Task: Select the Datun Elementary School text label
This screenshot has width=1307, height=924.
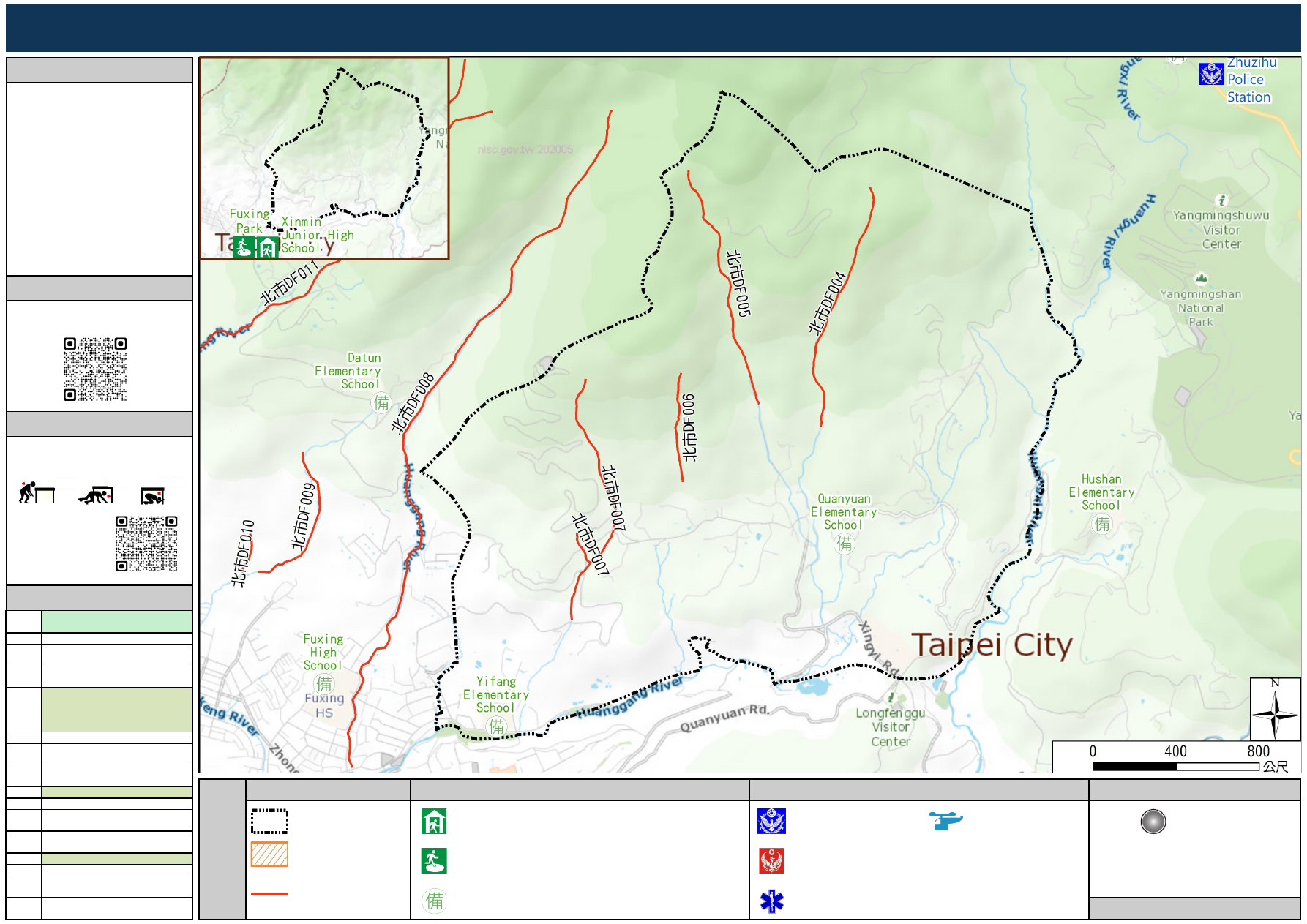Action: click(348, 371)
